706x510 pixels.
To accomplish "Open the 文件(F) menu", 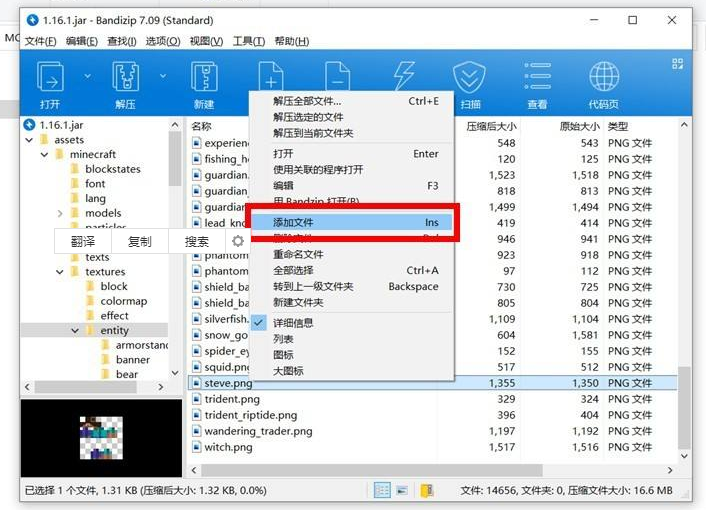I will [x=40, y=41].
